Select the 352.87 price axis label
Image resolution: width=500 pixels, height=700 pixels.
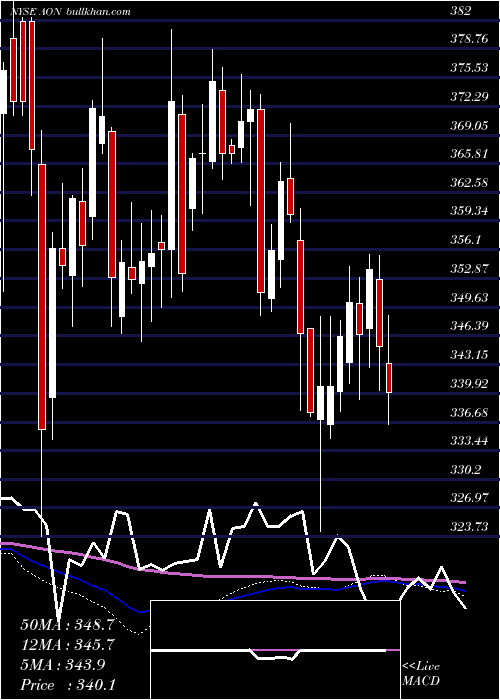(469, 269)
